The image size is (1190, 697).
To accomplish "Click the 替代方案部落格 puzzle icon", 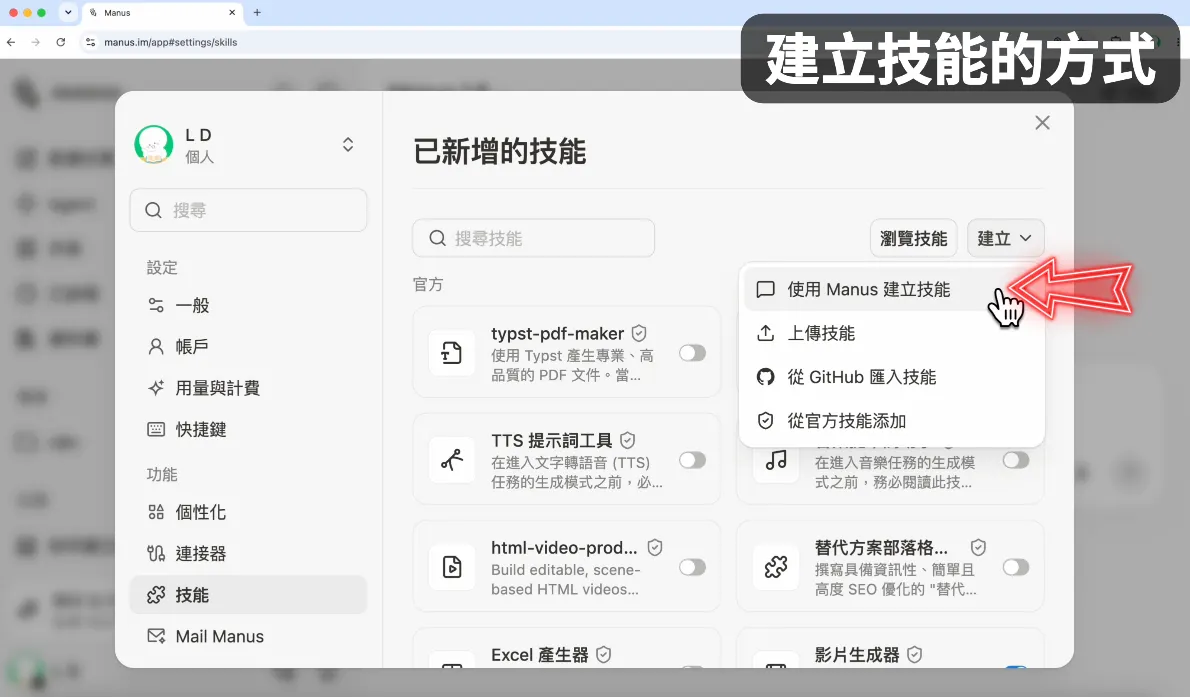I will click(x=776, y=567).
